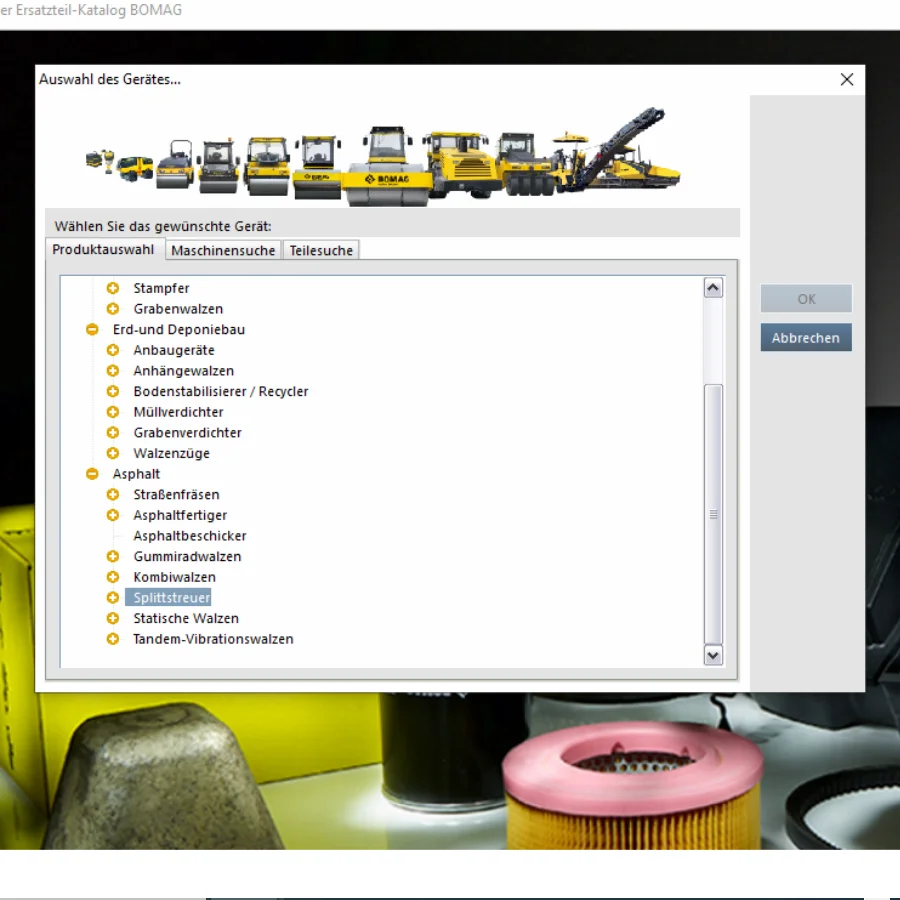Click the tree scrollbar up arrow
The width and height of the screenshot is (900, 900).
[713, 288]
